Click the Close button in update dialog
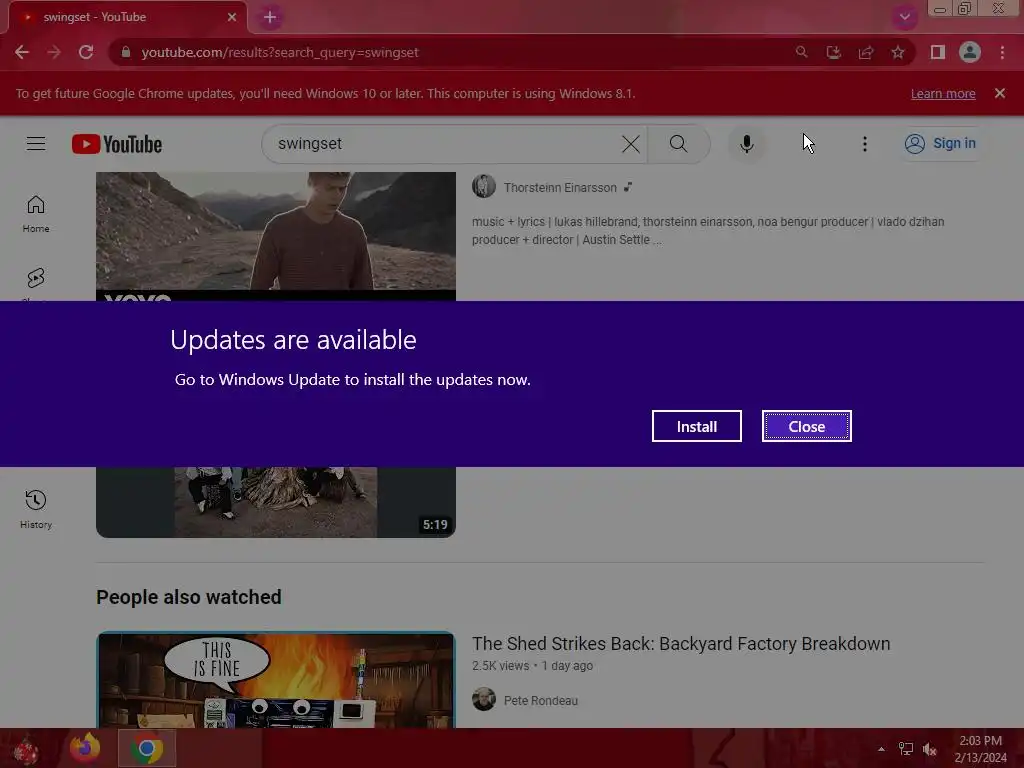This screenshot has width=1024, height=768. pyautogui.click(x=807, y=426)
